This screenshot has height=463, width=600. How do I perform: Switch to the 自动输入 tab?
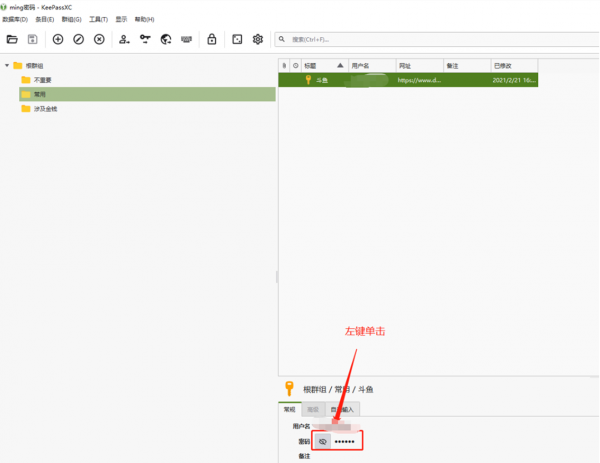point(341,409)
